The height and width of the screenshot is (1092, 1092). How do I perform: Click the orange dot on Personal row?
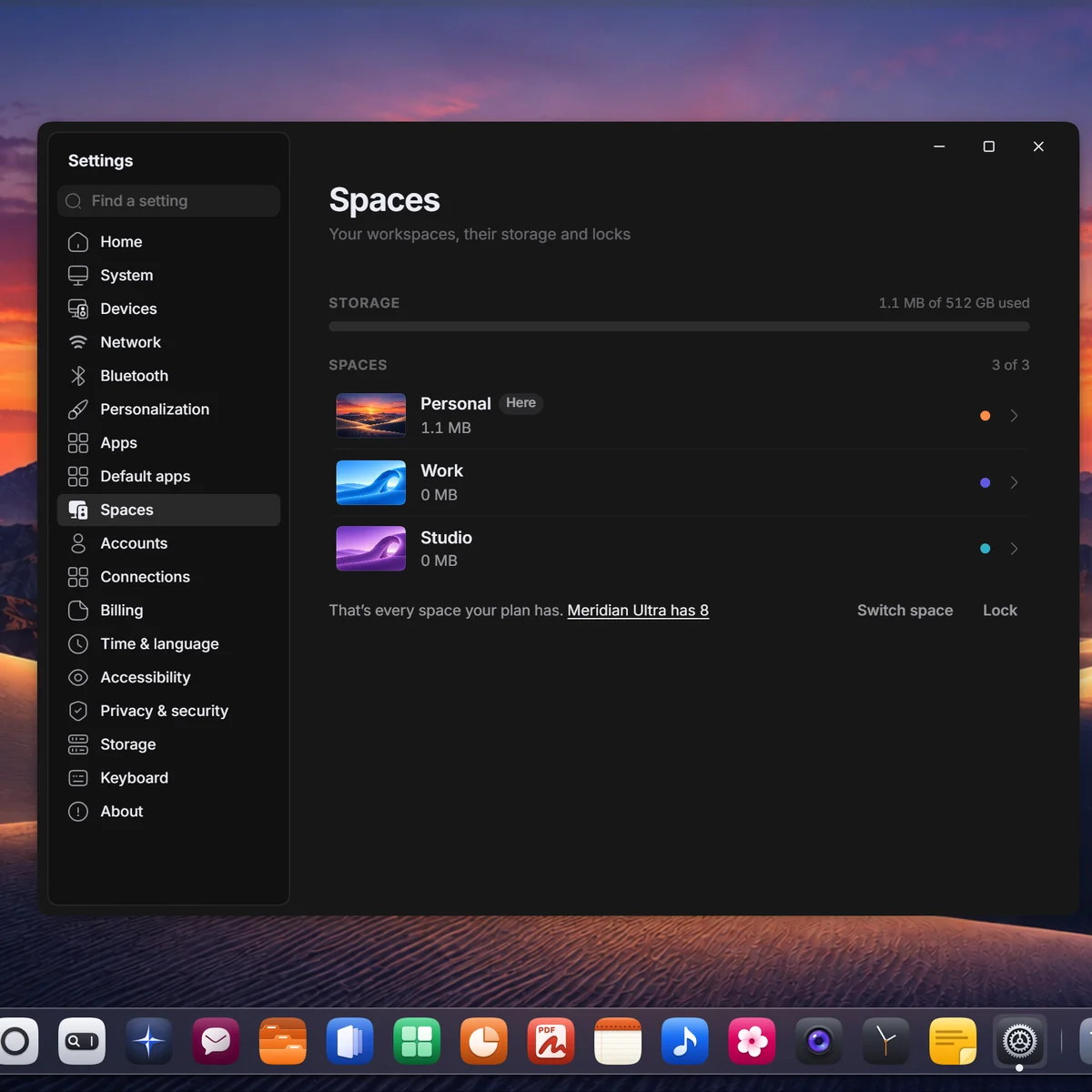(985, 416)
